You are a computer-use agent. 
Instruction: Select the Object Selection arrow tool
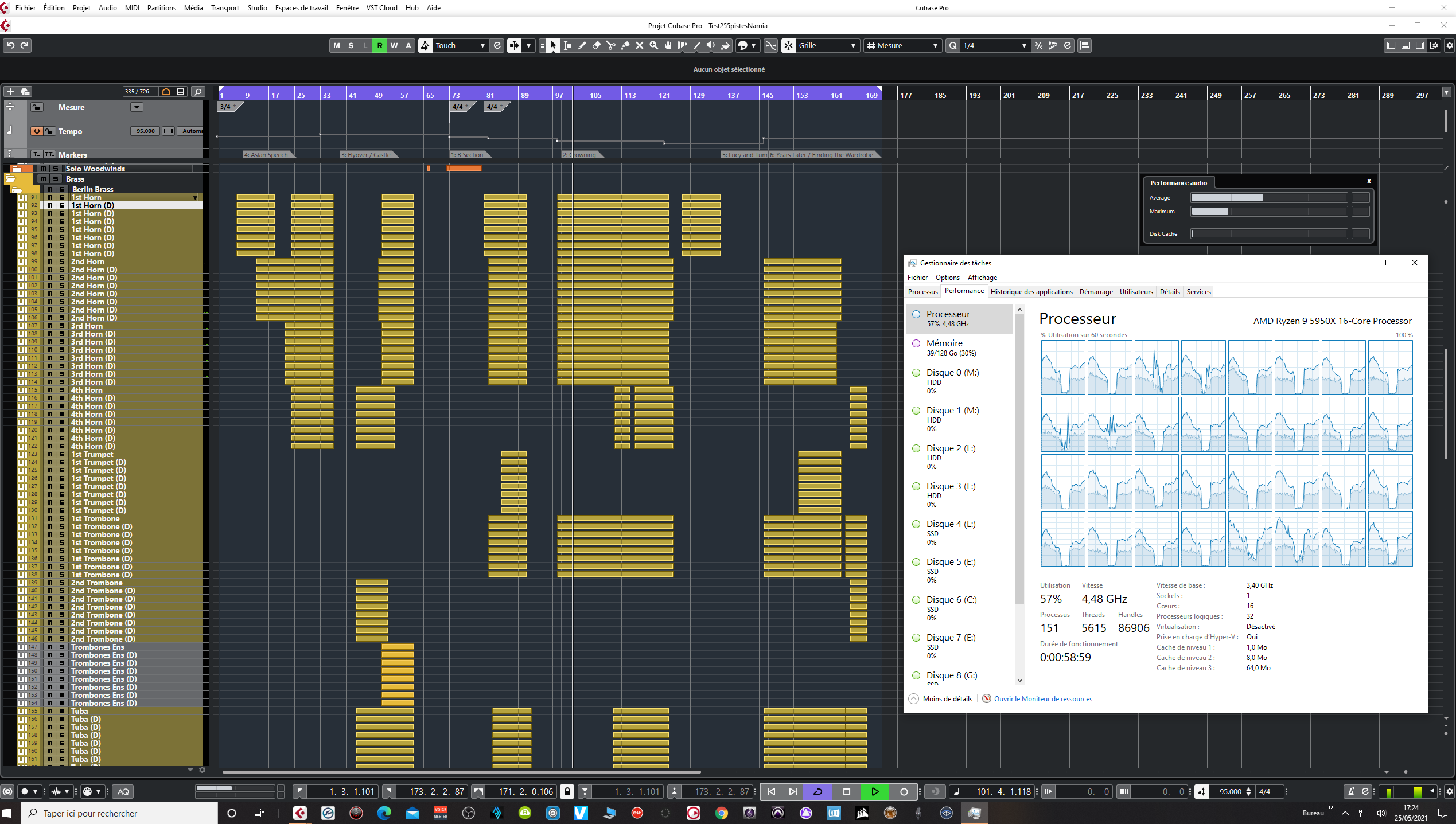click(x=553, y=45)
